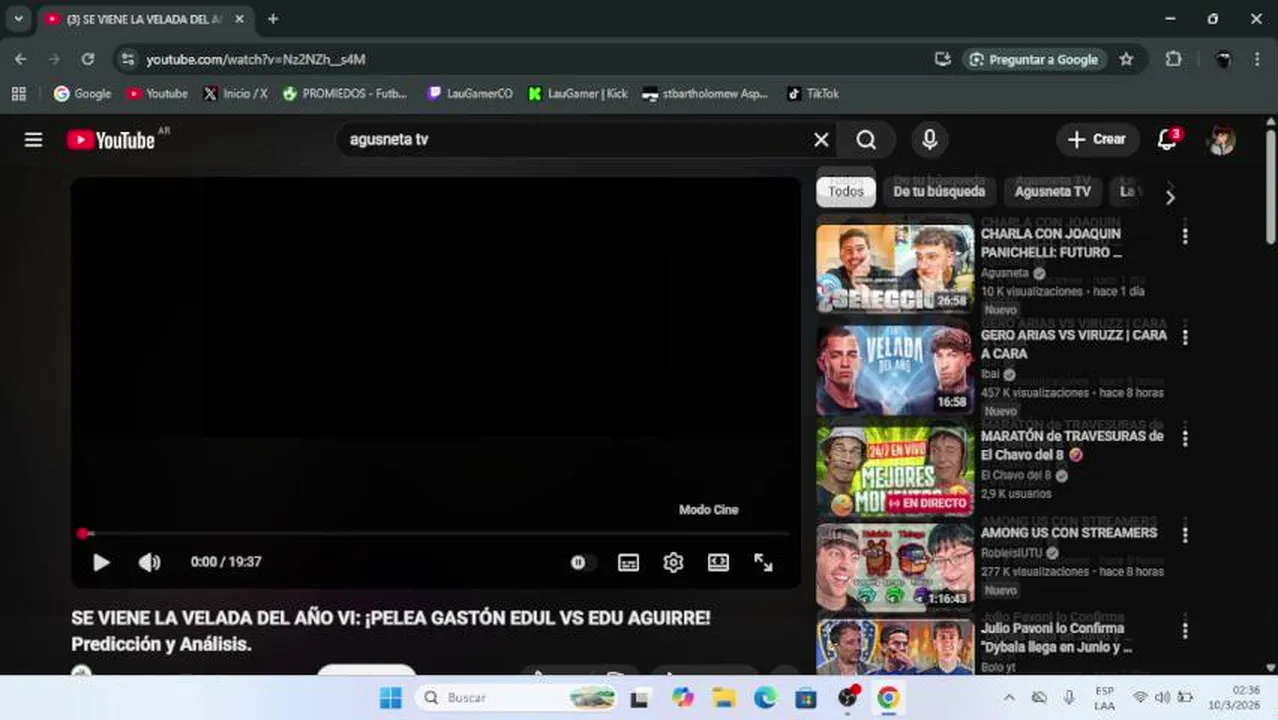Go back in the browser
1278x720 pixels.
coord(21,59)
